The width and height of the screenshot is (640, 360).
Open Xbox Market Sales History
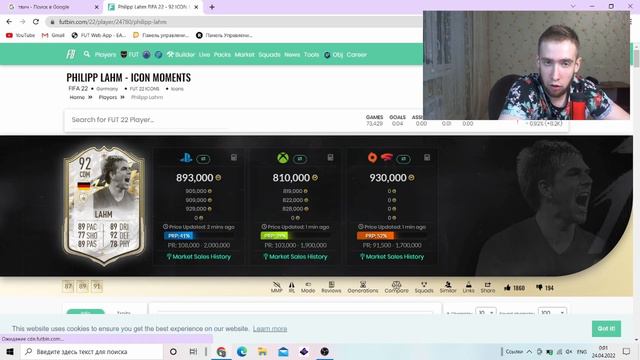point(296,257)
